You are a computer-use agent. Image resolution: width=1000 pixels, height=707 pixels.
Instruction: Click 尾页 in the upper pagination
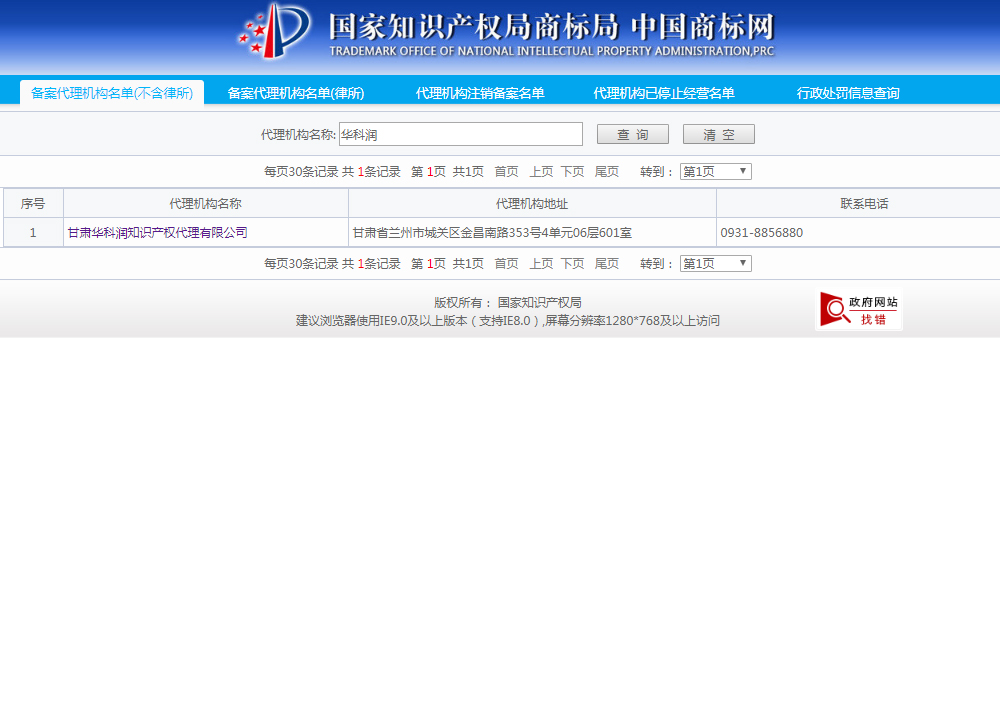point(607,171)
